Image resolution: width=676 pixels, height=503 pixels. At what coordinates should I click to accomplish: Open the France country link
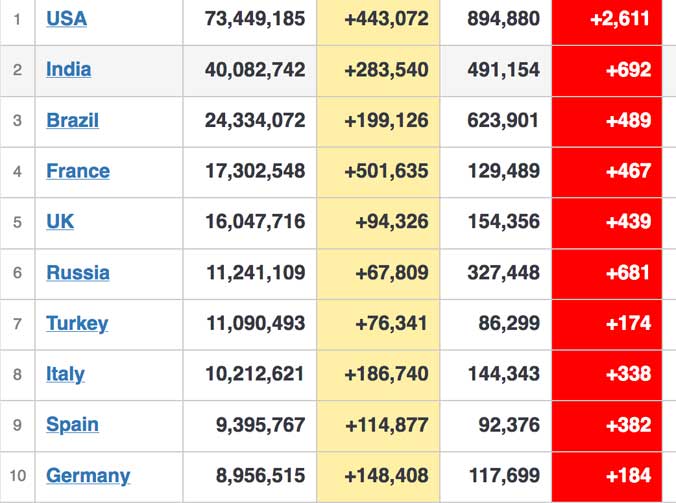click(x=78, y=171)
